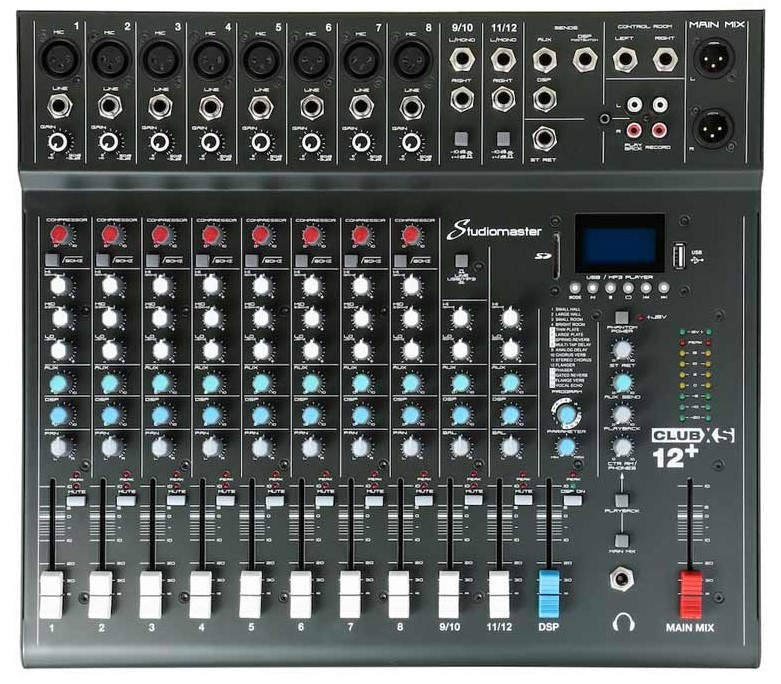The image size is (781, 684).
Task: Click the CLUB XS 12+ model badge
Action: [693, 447]
